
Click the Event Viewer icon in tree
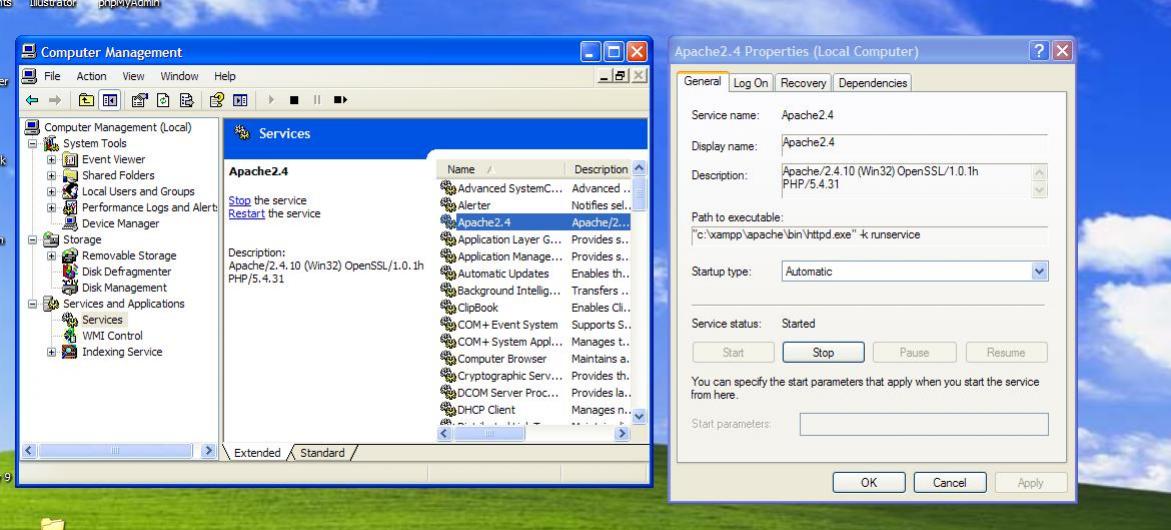coord(70,160)
